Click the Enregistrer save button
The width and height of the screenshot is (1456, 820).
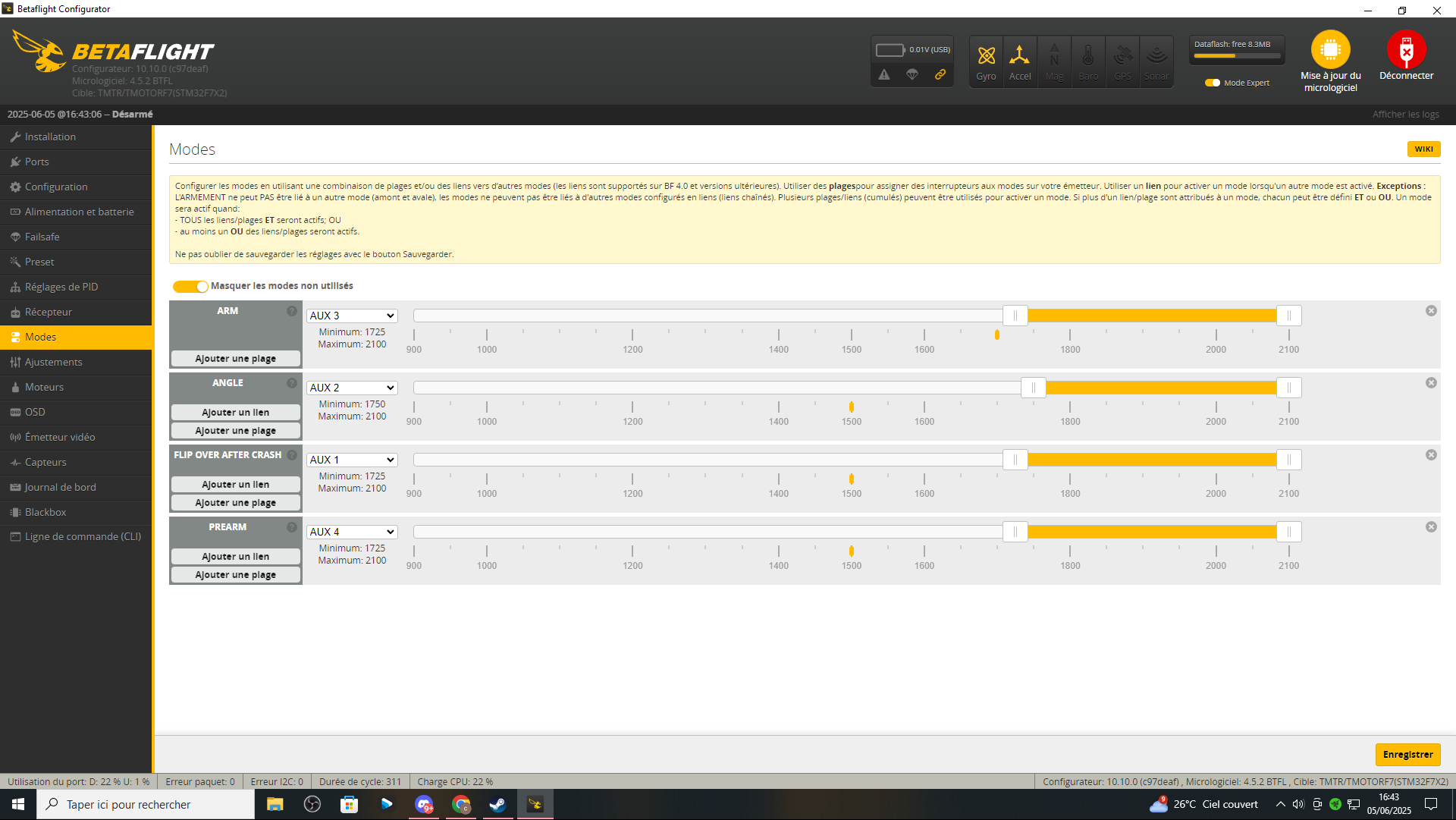click(1407, 754)
